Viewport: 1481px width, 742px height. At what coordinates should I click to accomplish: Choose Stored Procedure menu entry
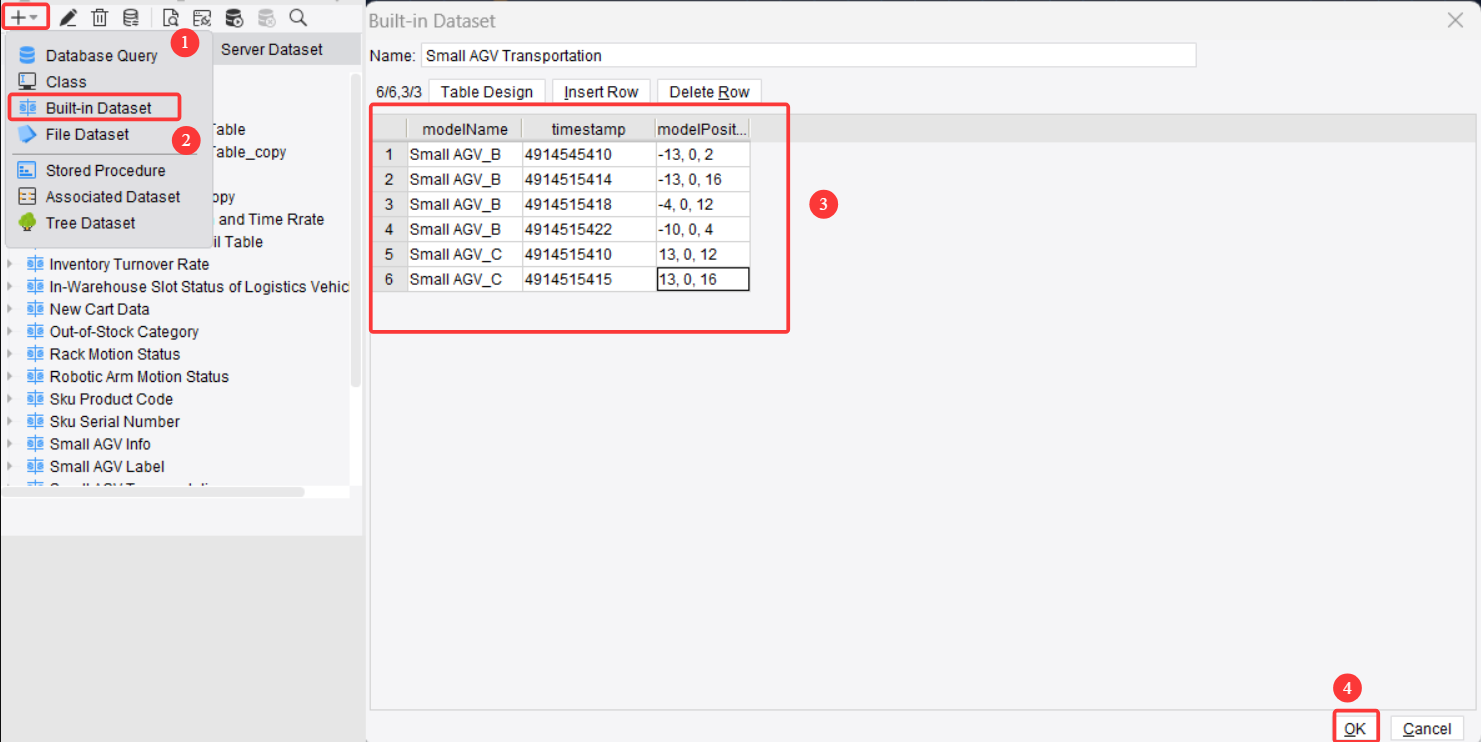tap(105, 171)
